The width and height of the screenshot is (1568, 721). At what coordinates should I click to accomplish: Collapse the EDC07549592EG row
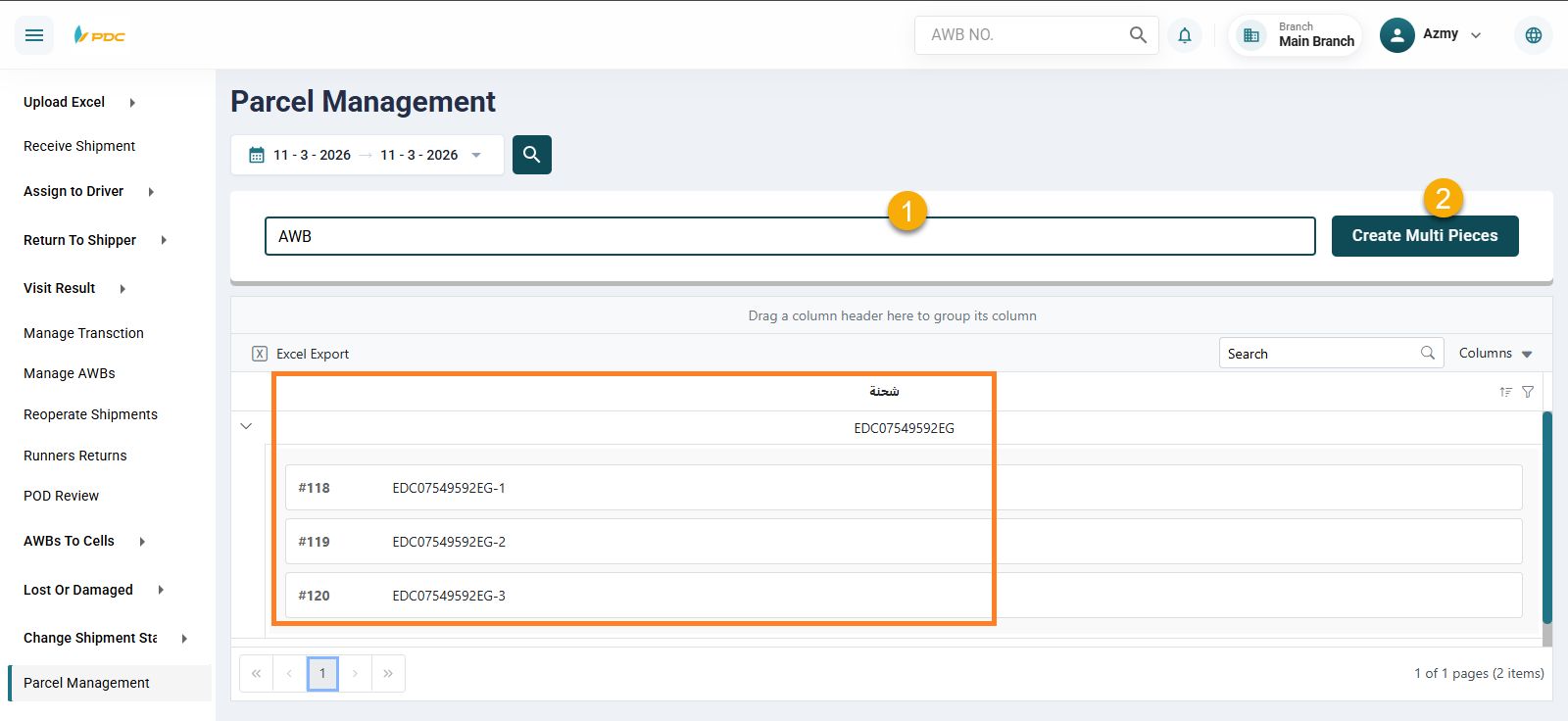246,426
